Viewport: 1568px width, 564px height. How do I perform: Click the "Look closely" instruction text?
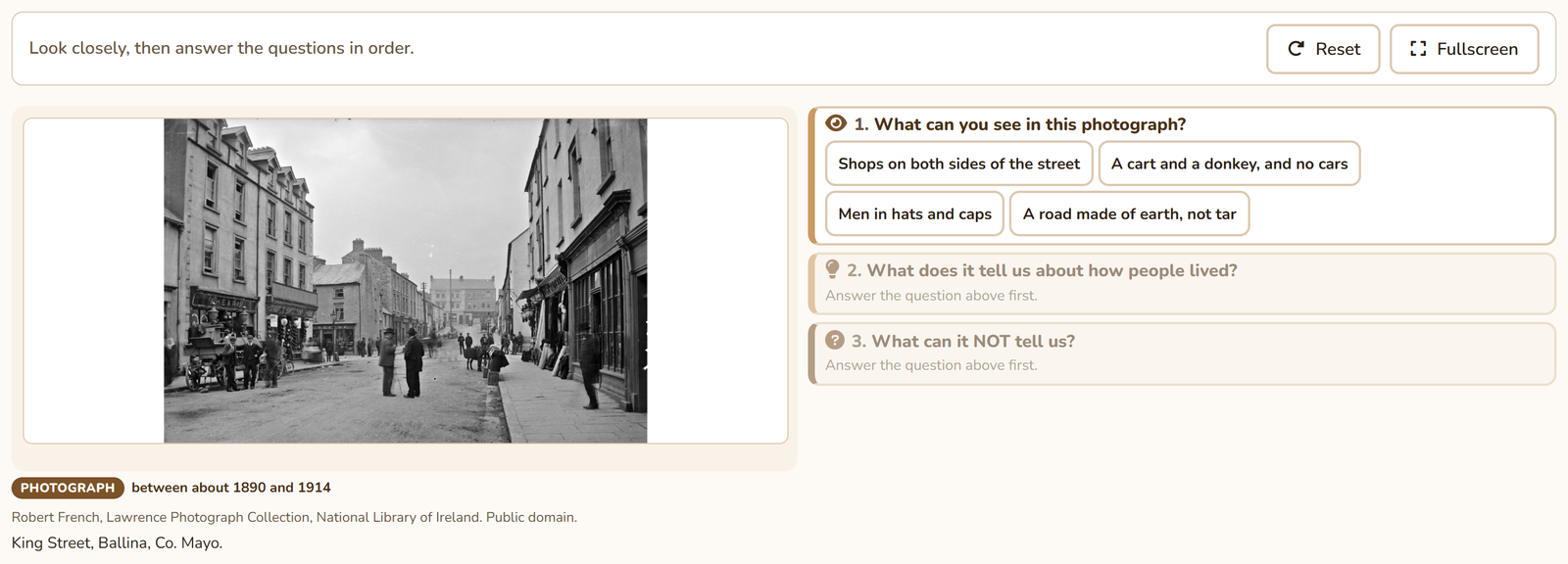point(221,48)
